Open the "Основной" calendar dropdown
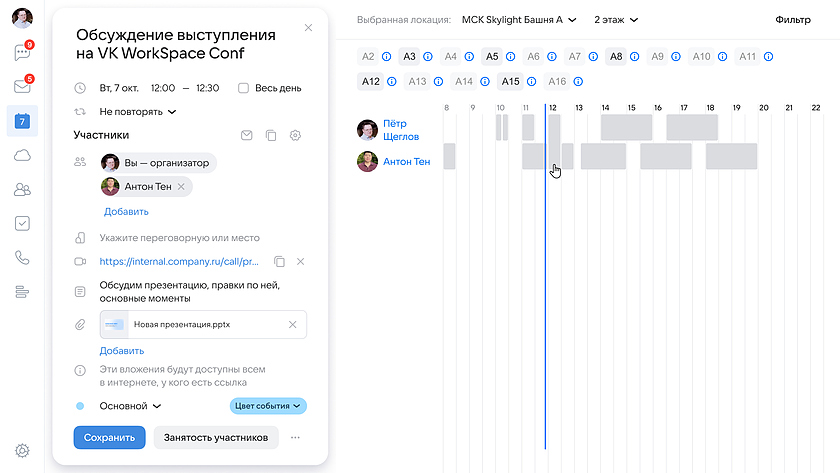Image resolution: width=840 pixels, height=473 pixels. point(130,406)
